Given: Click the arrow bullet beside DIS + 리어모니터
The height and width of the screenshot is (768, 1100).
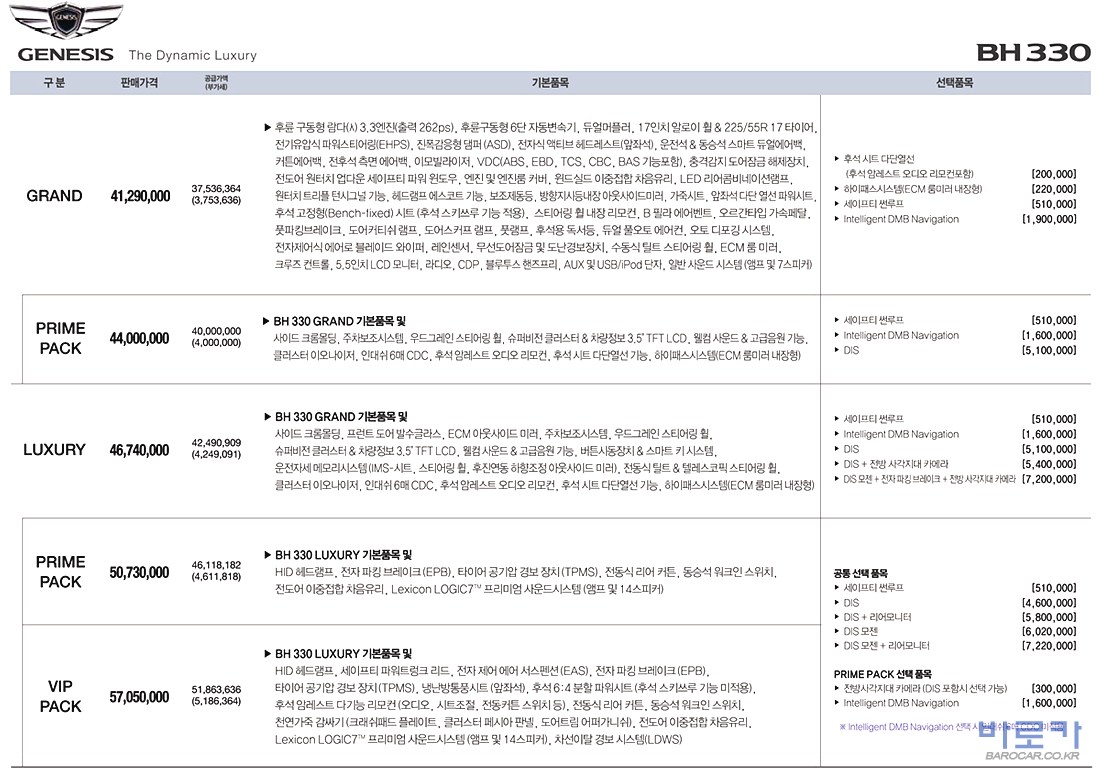Looking at the screenshot, I should 837,618.
